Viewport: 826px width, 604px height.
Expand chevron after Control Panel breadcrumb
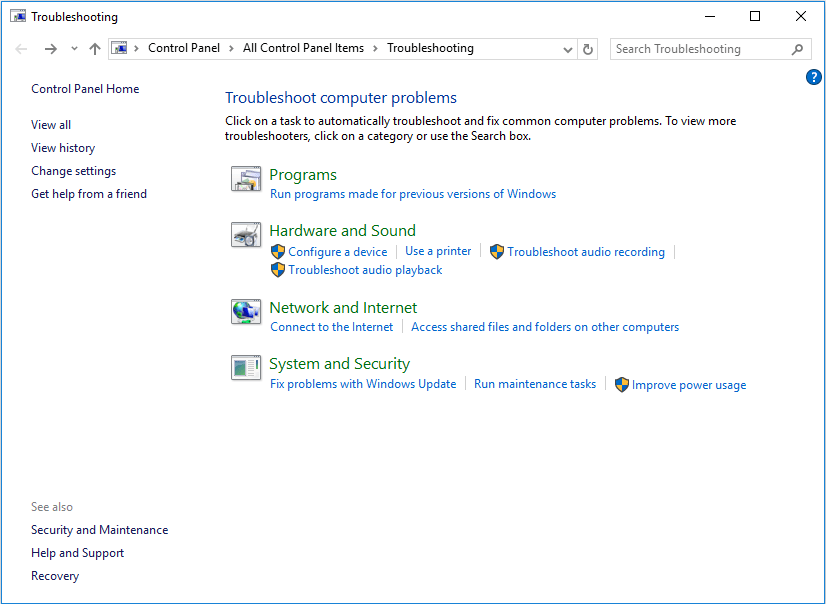coord(230,48)
